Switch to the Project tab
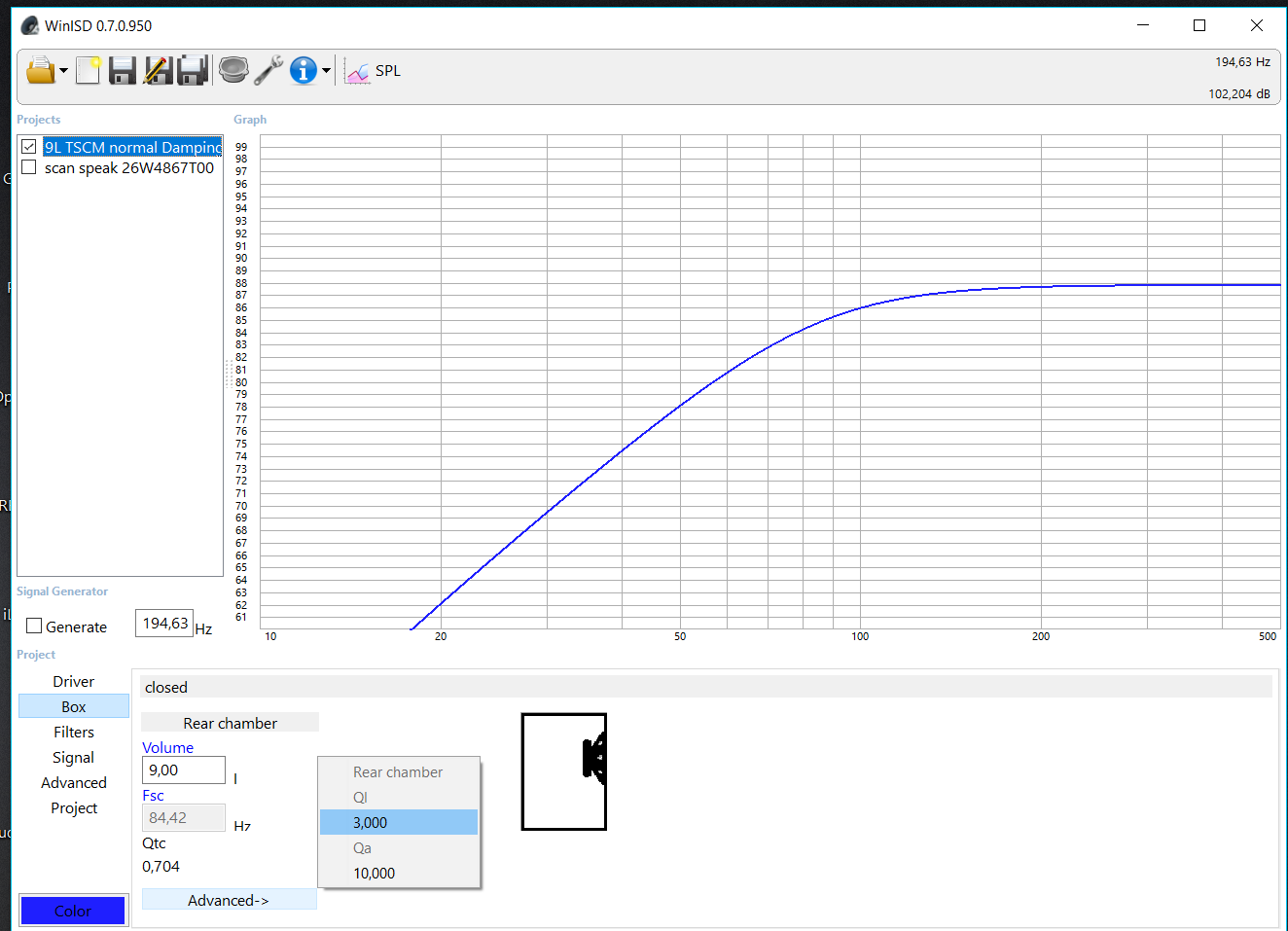1288x931 pixels. [x=74, y=807]
